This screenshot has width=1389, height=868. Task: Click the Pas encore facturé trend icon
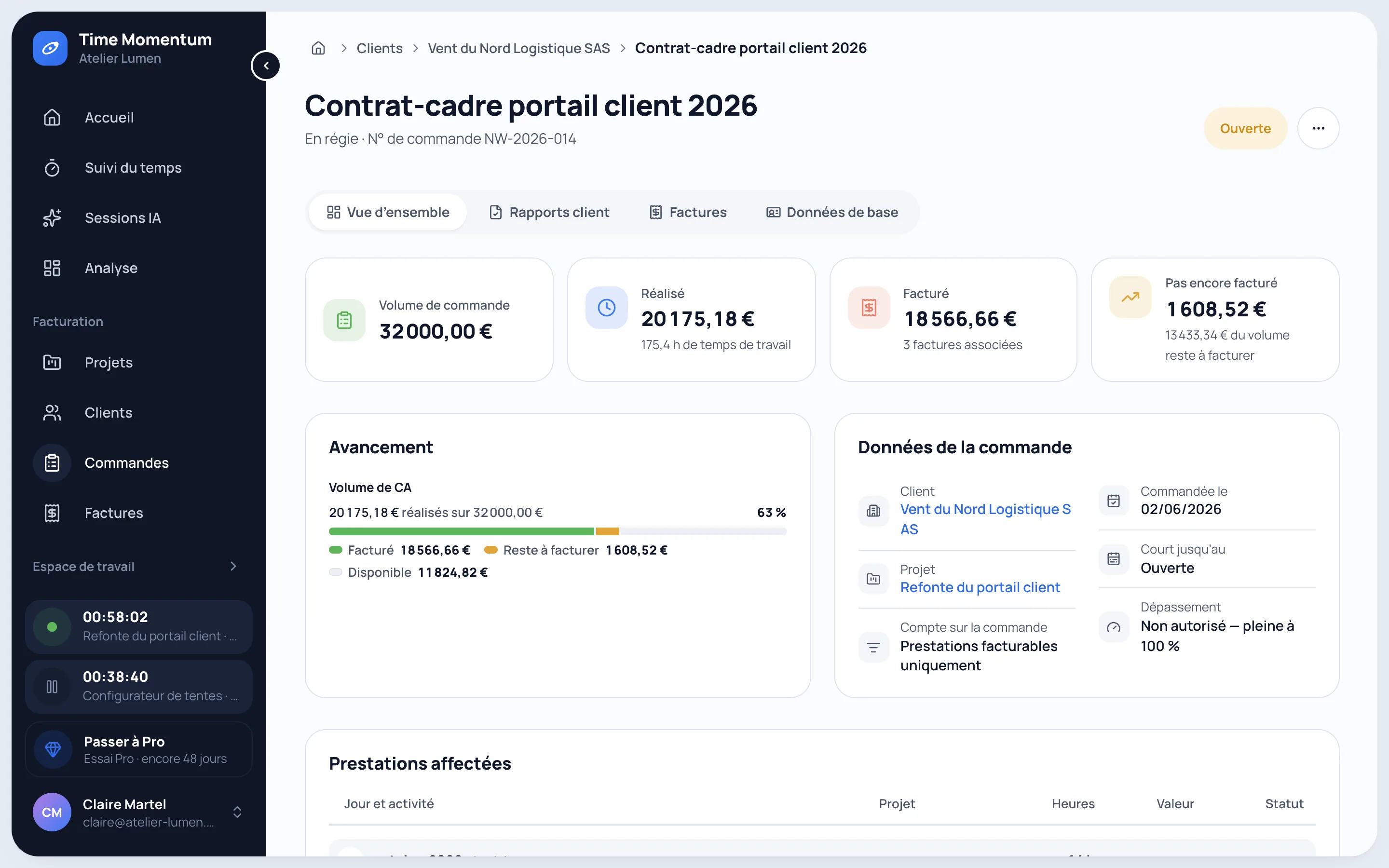1130,298
